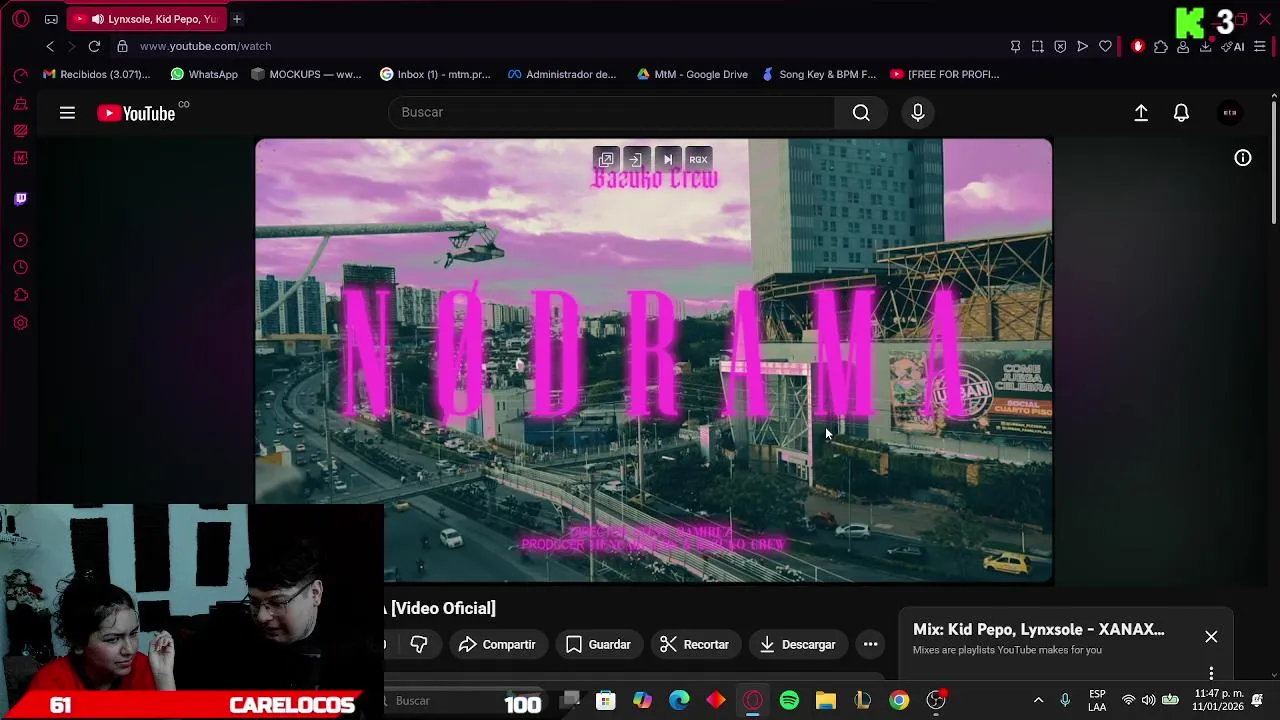This screenshot has height=720, width=1280.
Task: Open the Opera AI assistant
Action: pos(1232,46)
